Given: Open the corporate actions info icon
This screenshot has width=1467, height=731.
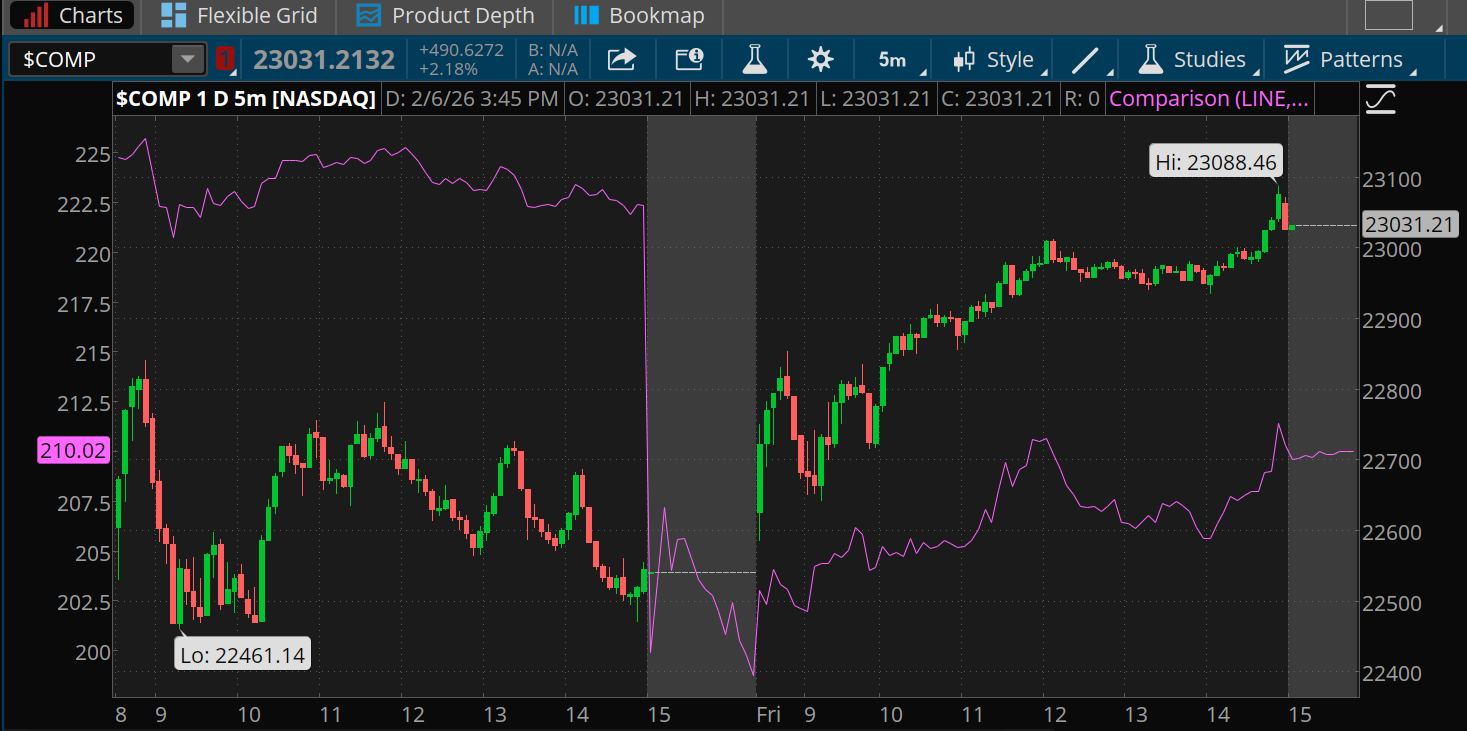Looking at the screenshot, I should click(x=688, y=59).
